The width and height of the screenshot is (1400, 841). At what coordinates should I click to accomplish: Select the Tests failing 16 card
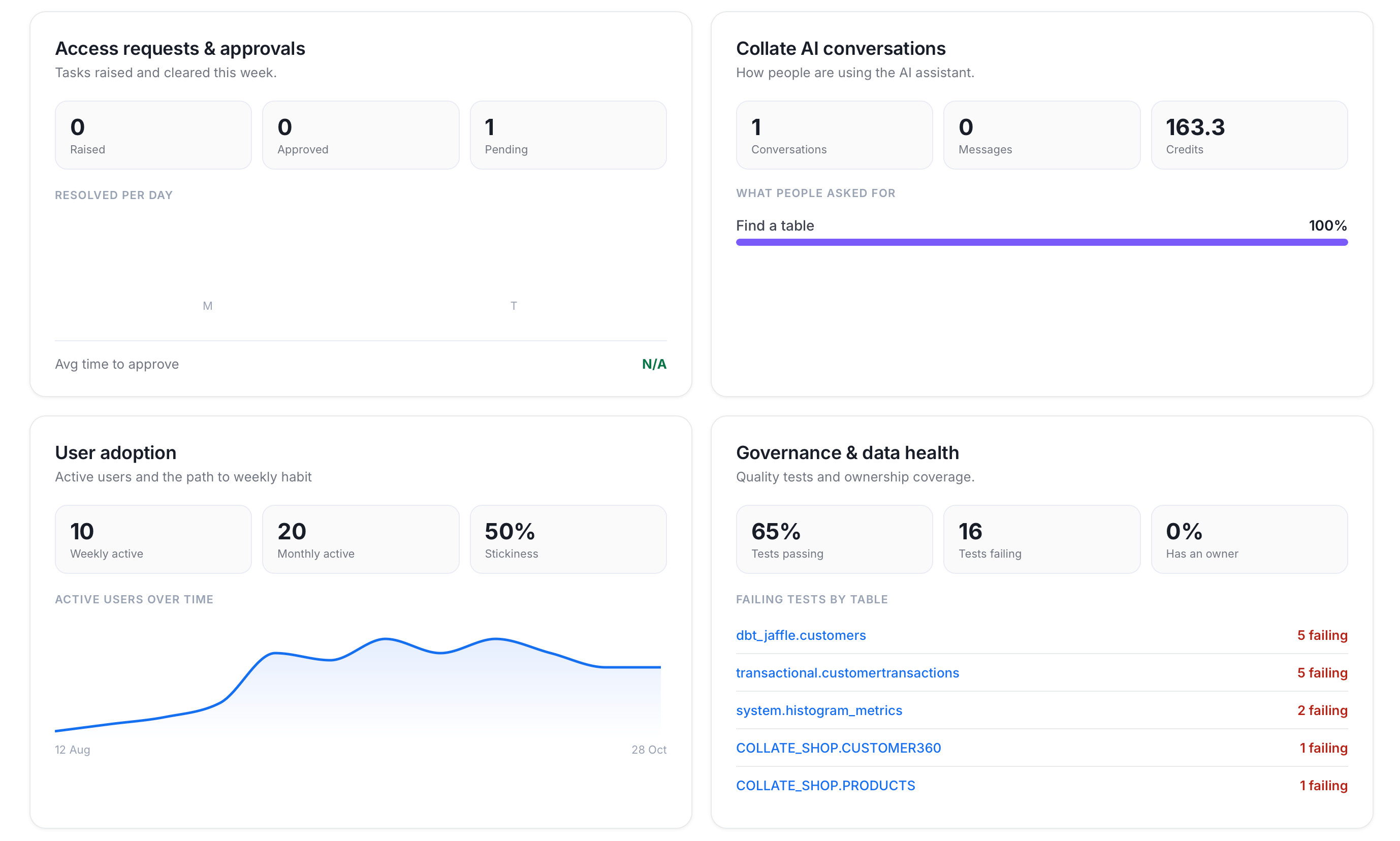coord(1042,539)
